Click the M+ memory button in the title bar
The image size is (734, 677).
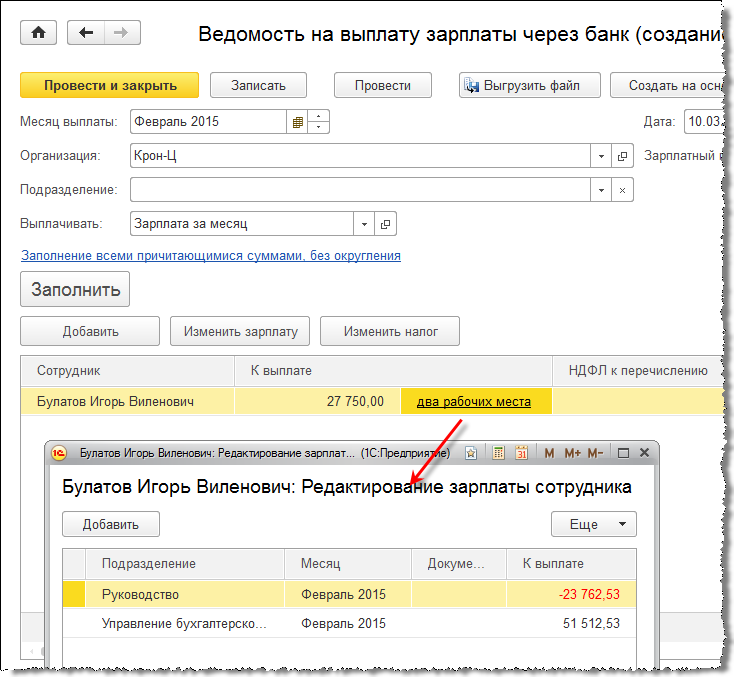click(572, 453)
